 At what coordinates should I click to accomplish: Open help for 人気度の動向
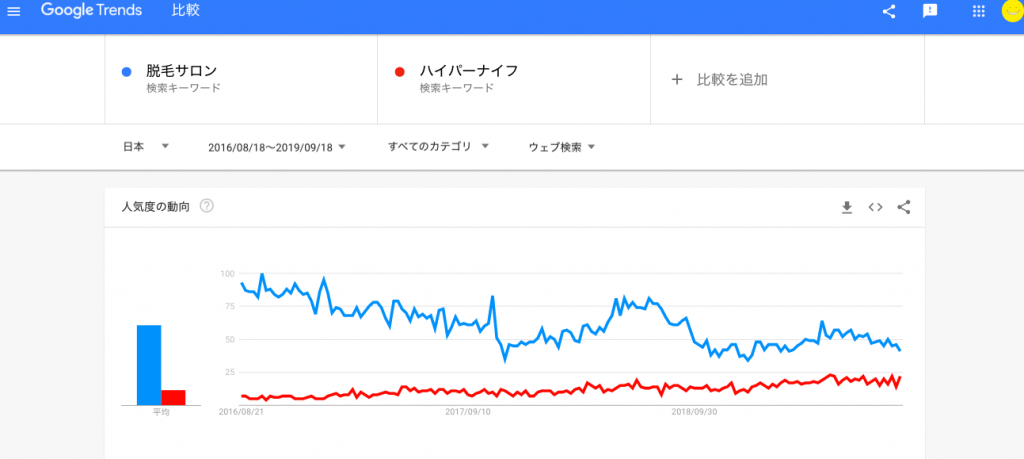[206, 206]
